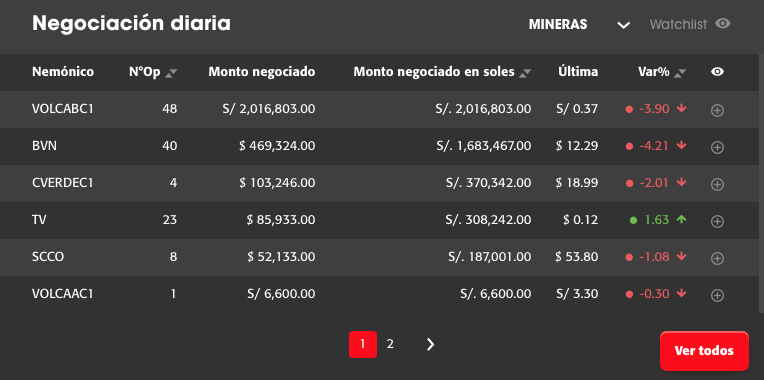The width and height of the screenshot is (764, 380).
Task: Add VOLCABC1 to watchlist with plus icon
Action: click(717, 111)
